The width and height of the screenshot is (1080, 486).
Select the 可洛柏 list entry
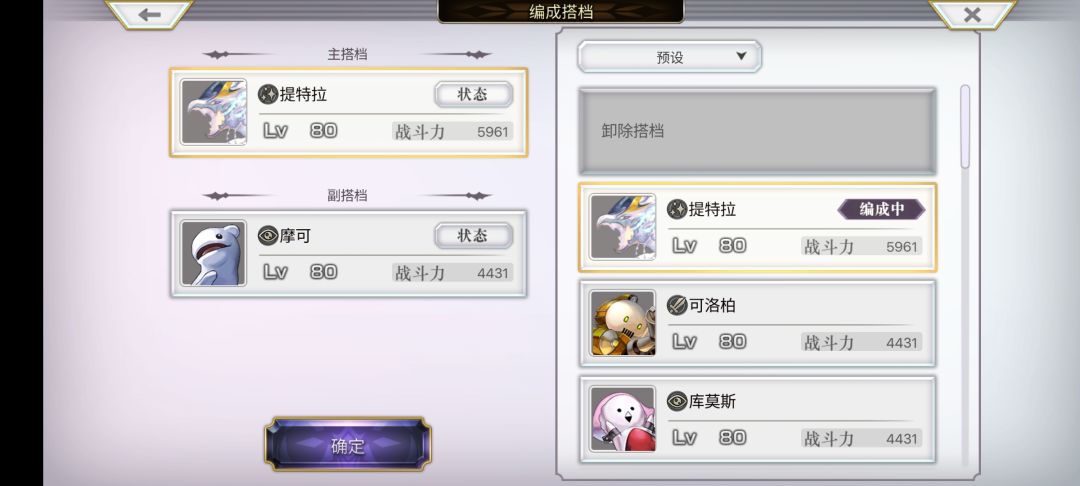pos(757,324)
